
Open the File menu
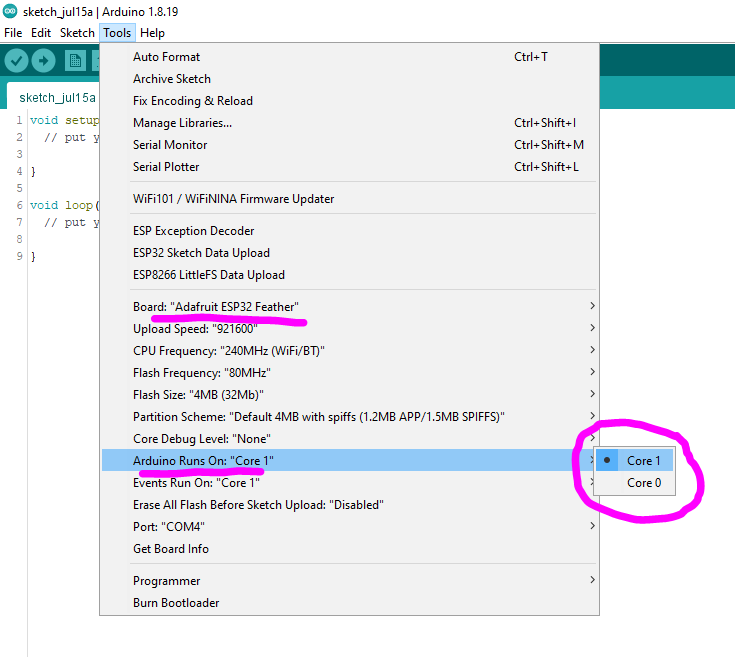coord(13,33)
